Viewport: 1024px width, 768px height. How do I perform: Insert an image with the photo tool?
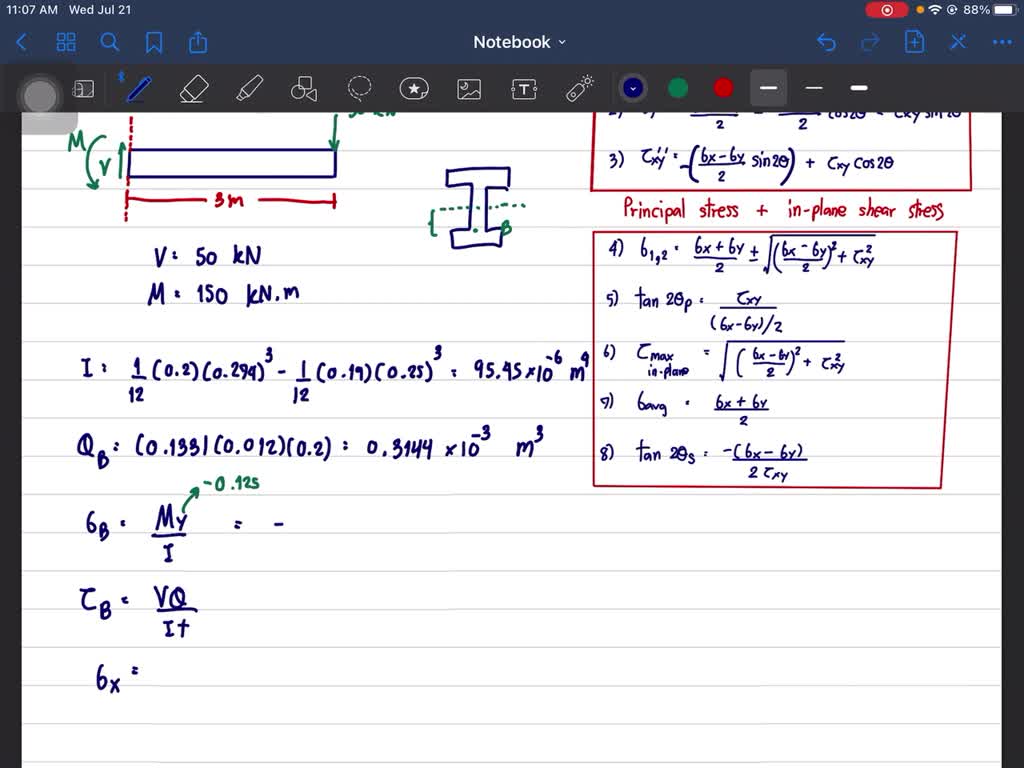coord(469,88)
